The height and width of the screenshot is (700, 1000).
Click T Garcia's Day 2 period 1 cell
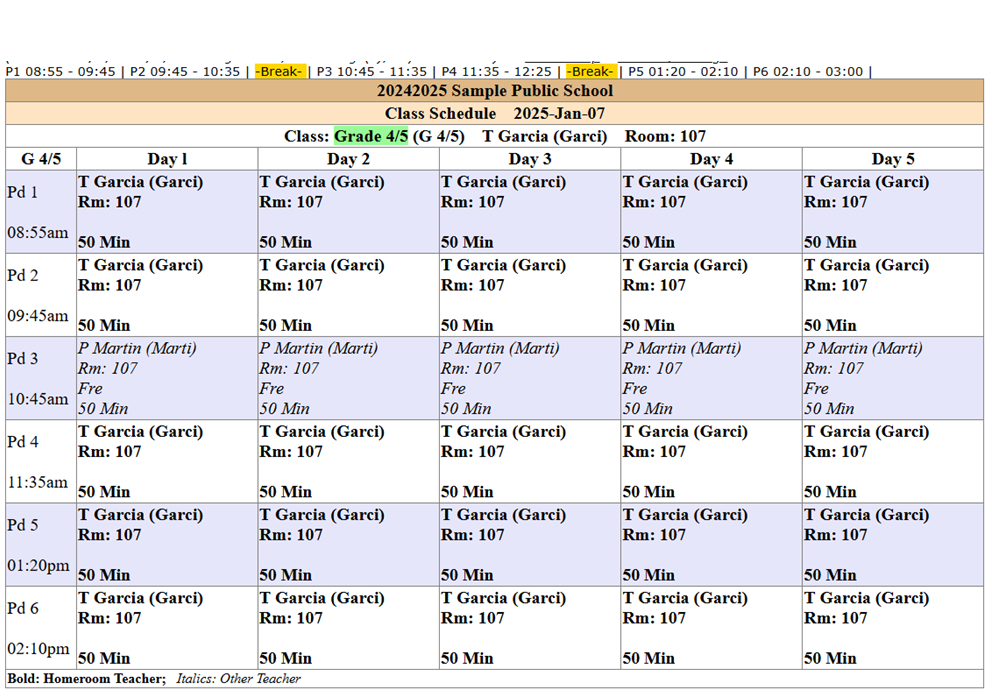click(x=348, y=211)
